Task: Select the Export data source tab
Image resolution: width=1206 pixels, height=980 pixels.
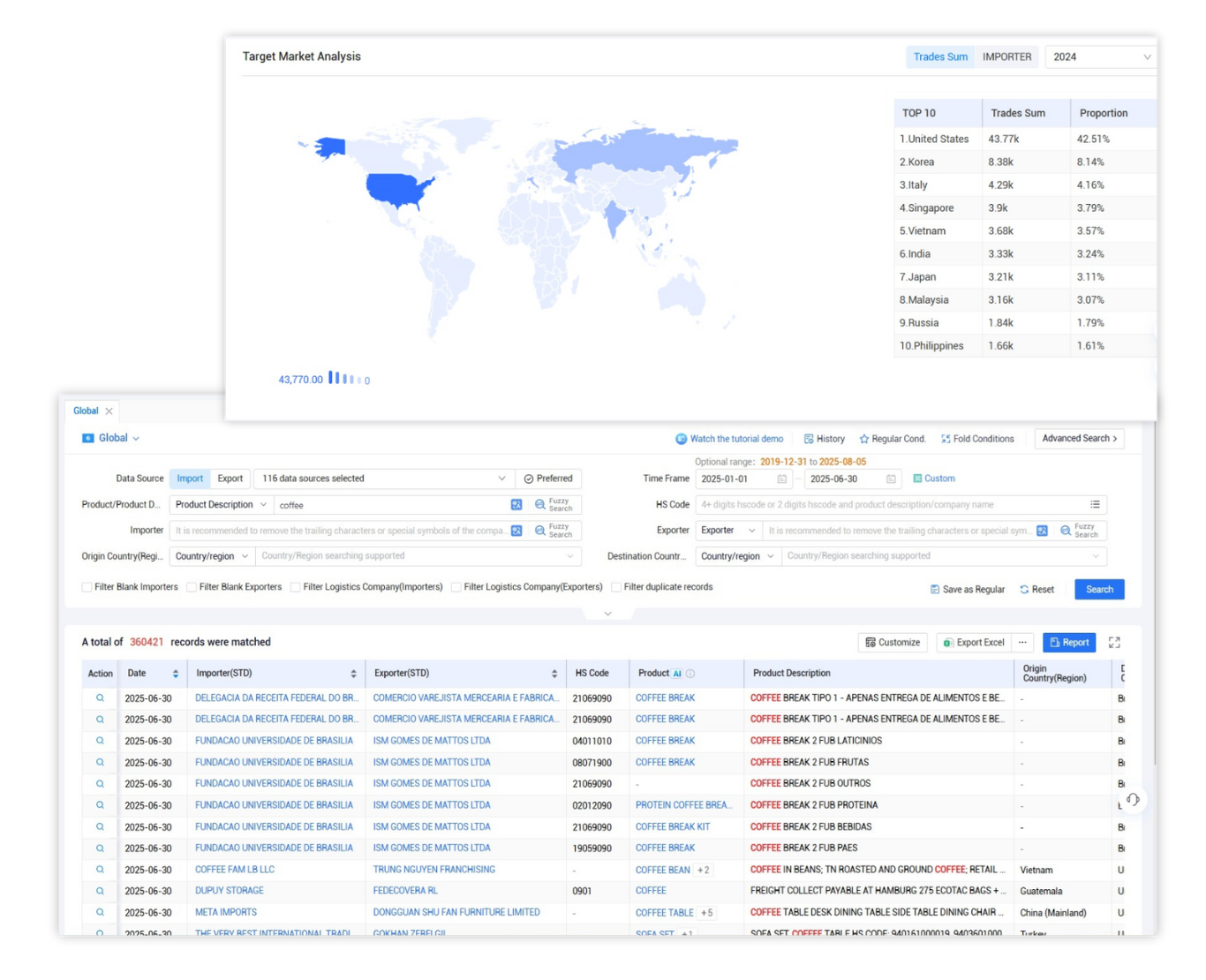Action: click(230, 479)
